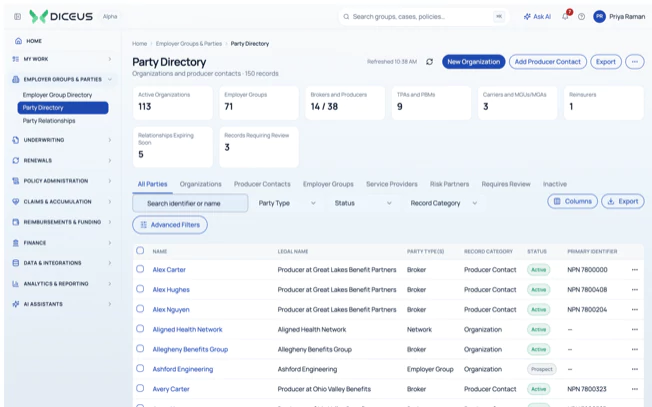Open the Columns chooser button

click(x=572, y=201)
